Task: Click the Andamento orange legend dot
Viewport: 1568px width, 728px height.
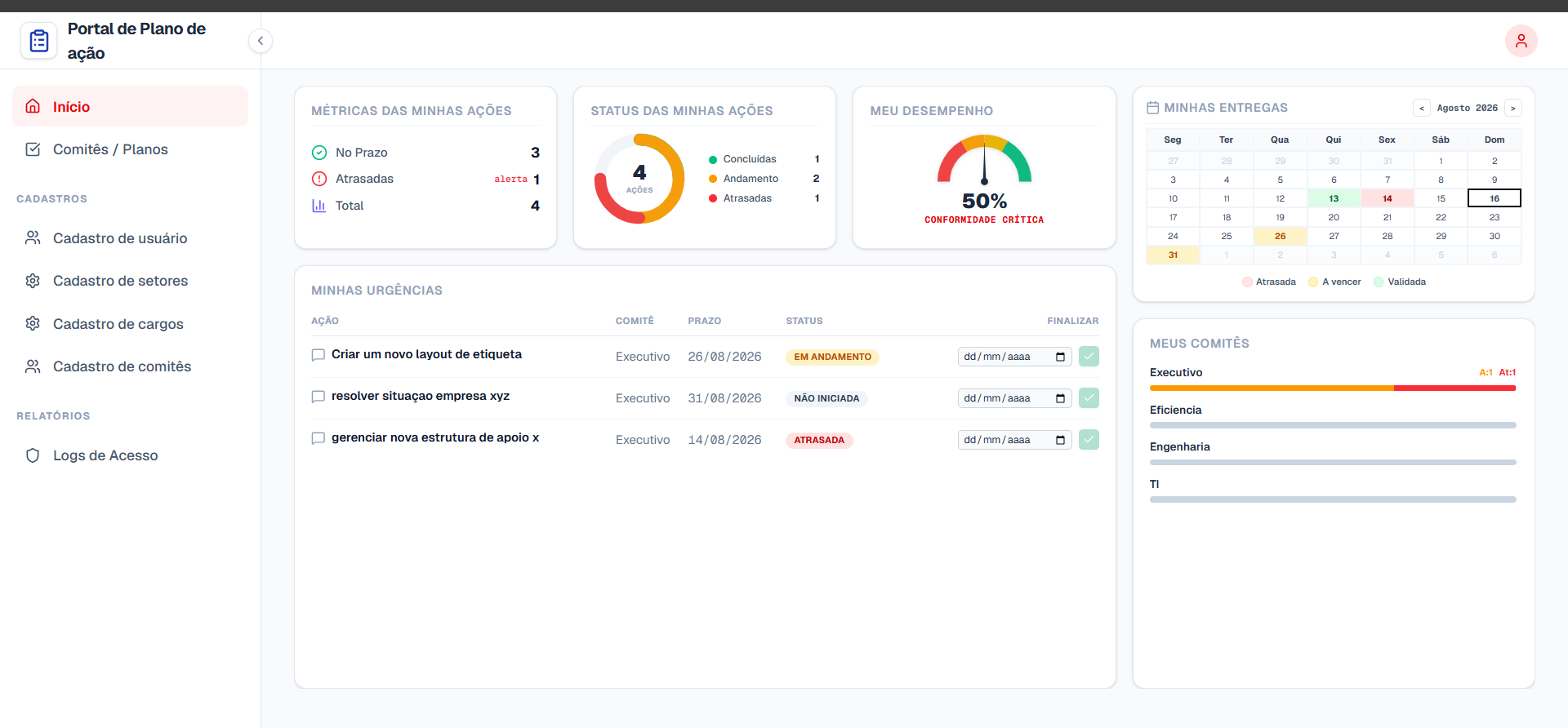Action: 713,179
